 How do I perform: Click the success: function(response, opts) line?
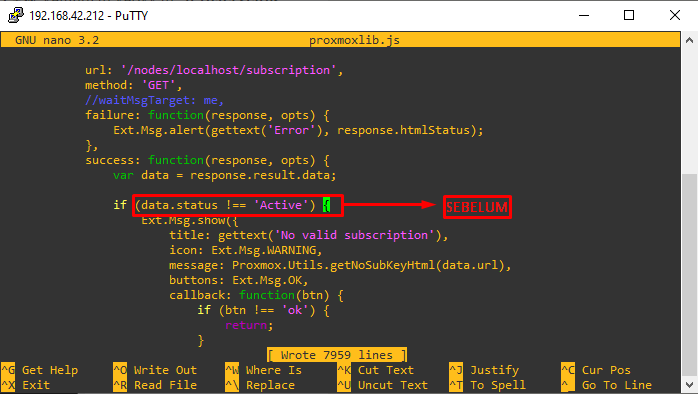(x=207, y=160)
